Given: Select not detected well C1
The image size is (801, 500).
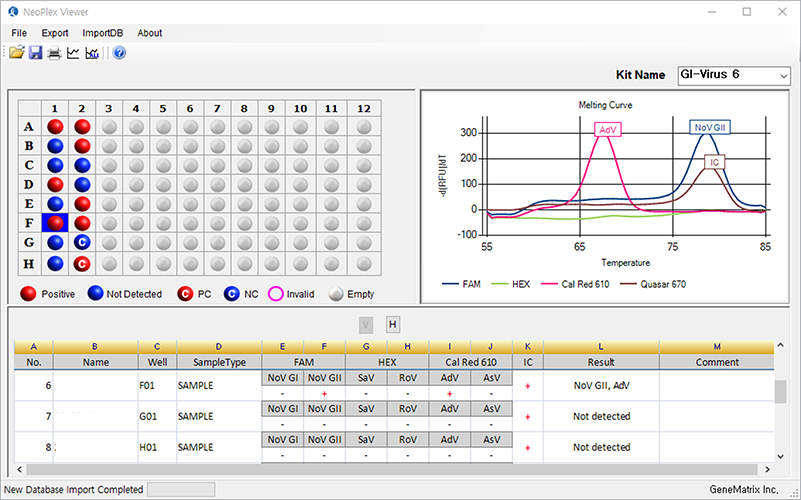Looking at the screenshot, I should pos(55,165).
